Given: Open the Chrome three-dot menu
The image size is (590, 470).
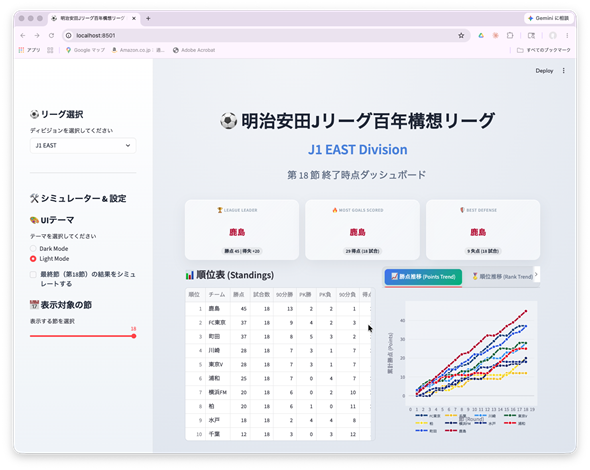Looking at the screenshot, I should (567, 35).
